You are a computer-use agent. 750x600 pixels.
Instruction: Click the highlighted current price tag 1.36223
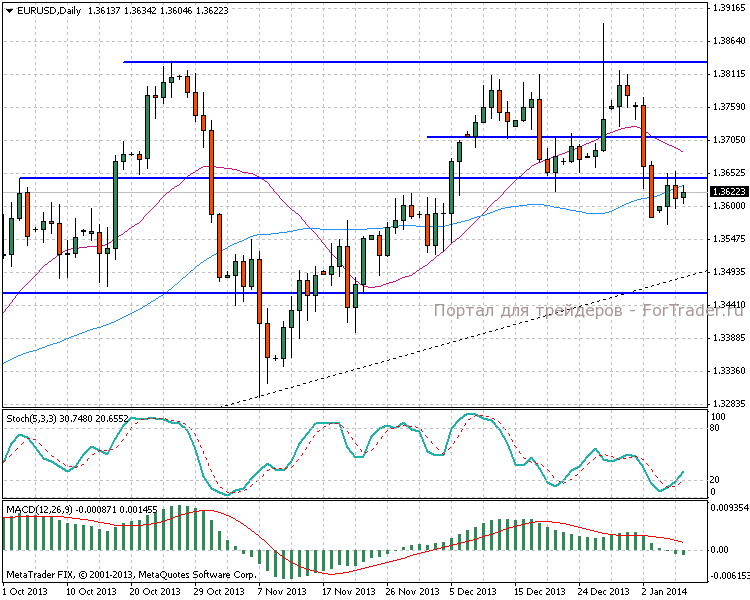(729, 191)
